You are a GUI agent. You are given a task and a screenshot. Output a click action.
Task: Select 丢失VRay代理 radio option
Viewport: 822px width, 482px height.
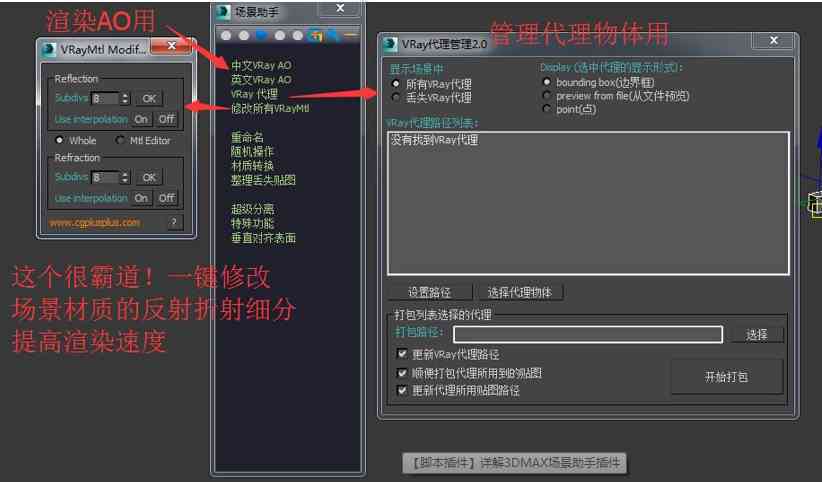pos(396,97)
